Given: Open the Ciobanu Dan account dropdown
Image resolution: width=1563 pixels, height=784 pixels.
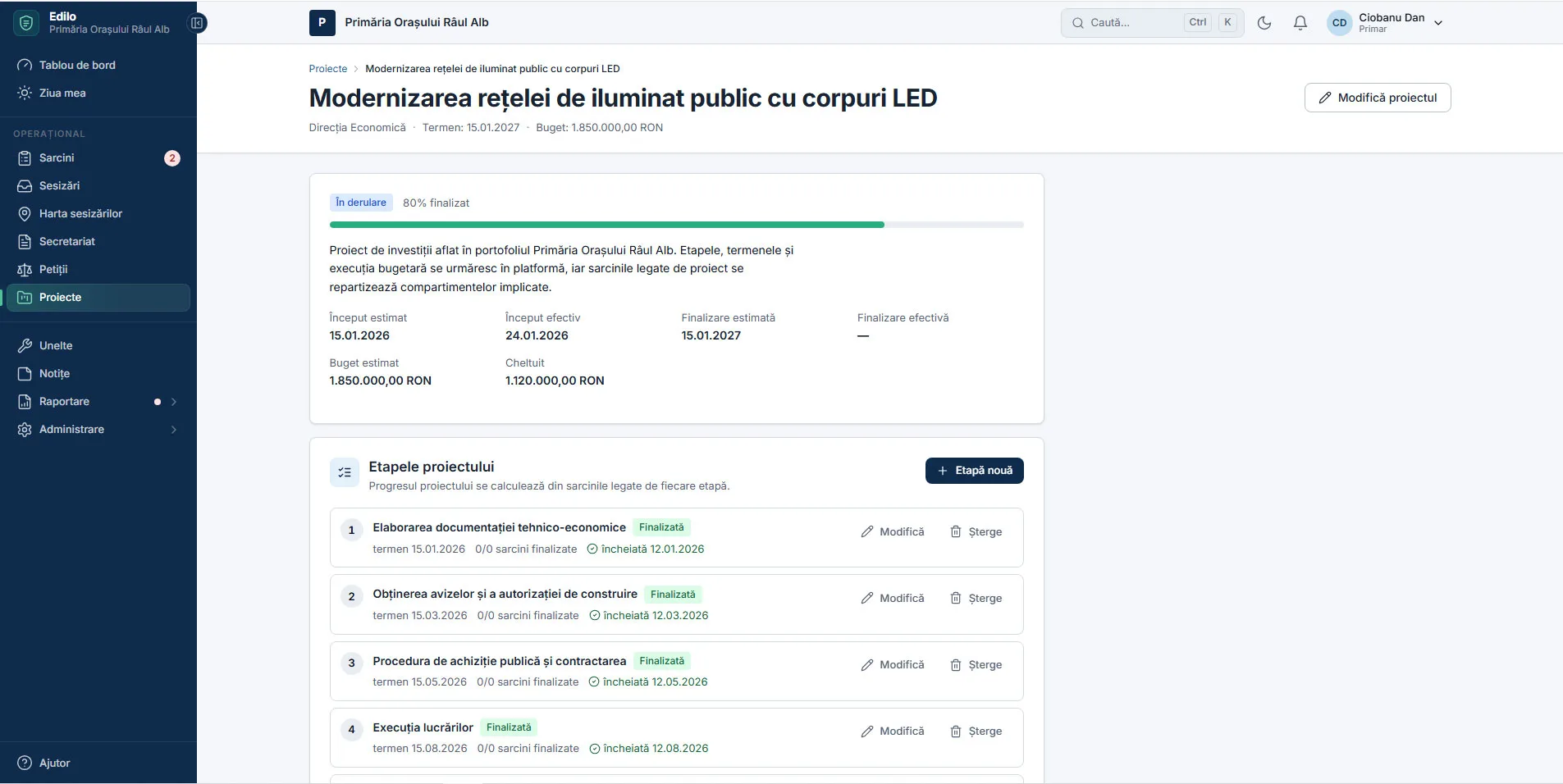Looking at the screenshot, I should point(1386,23).
